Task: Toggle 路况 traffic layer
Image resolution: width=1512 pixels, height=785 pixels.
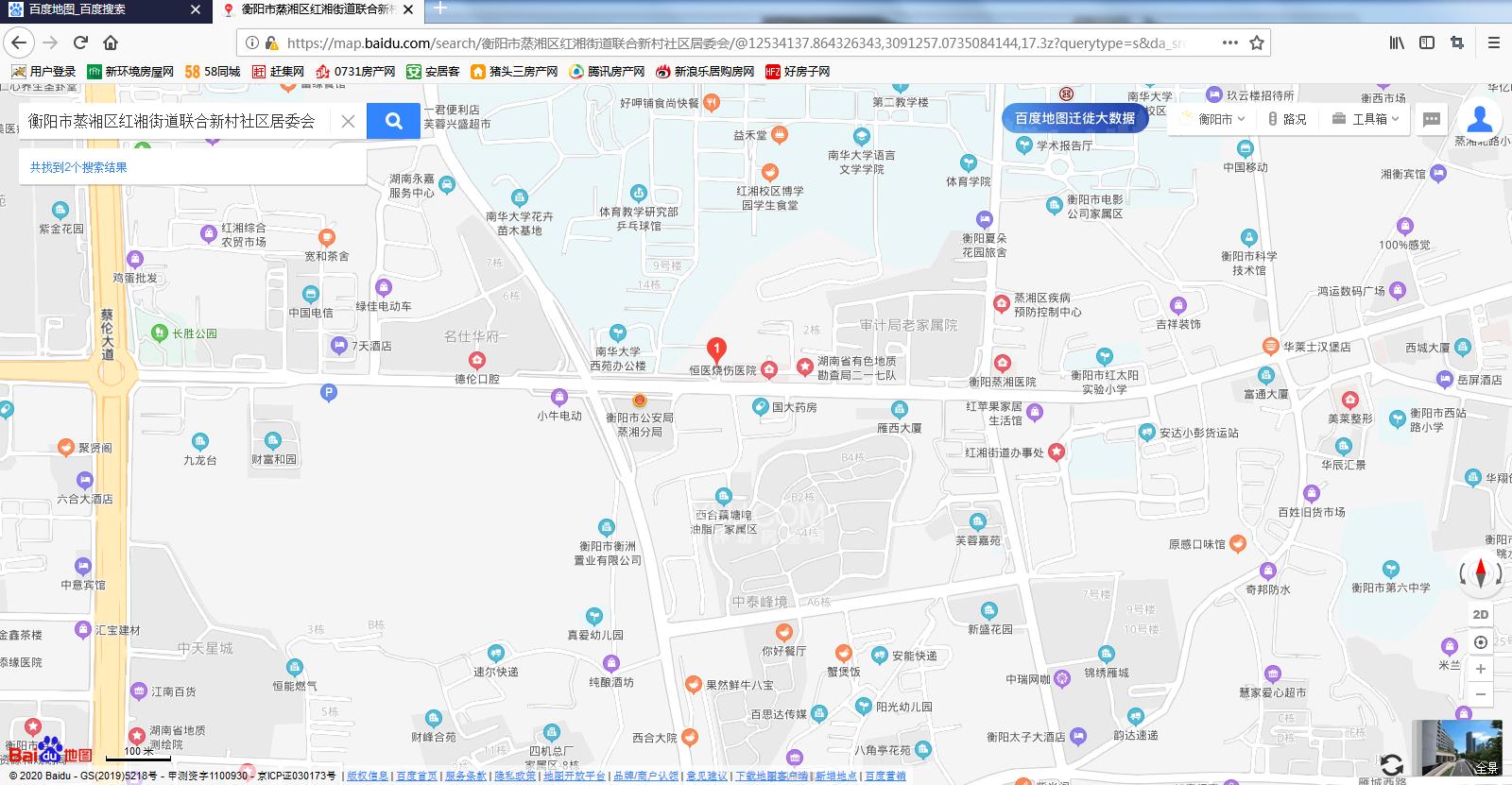Action: (x=1286, y=119)
